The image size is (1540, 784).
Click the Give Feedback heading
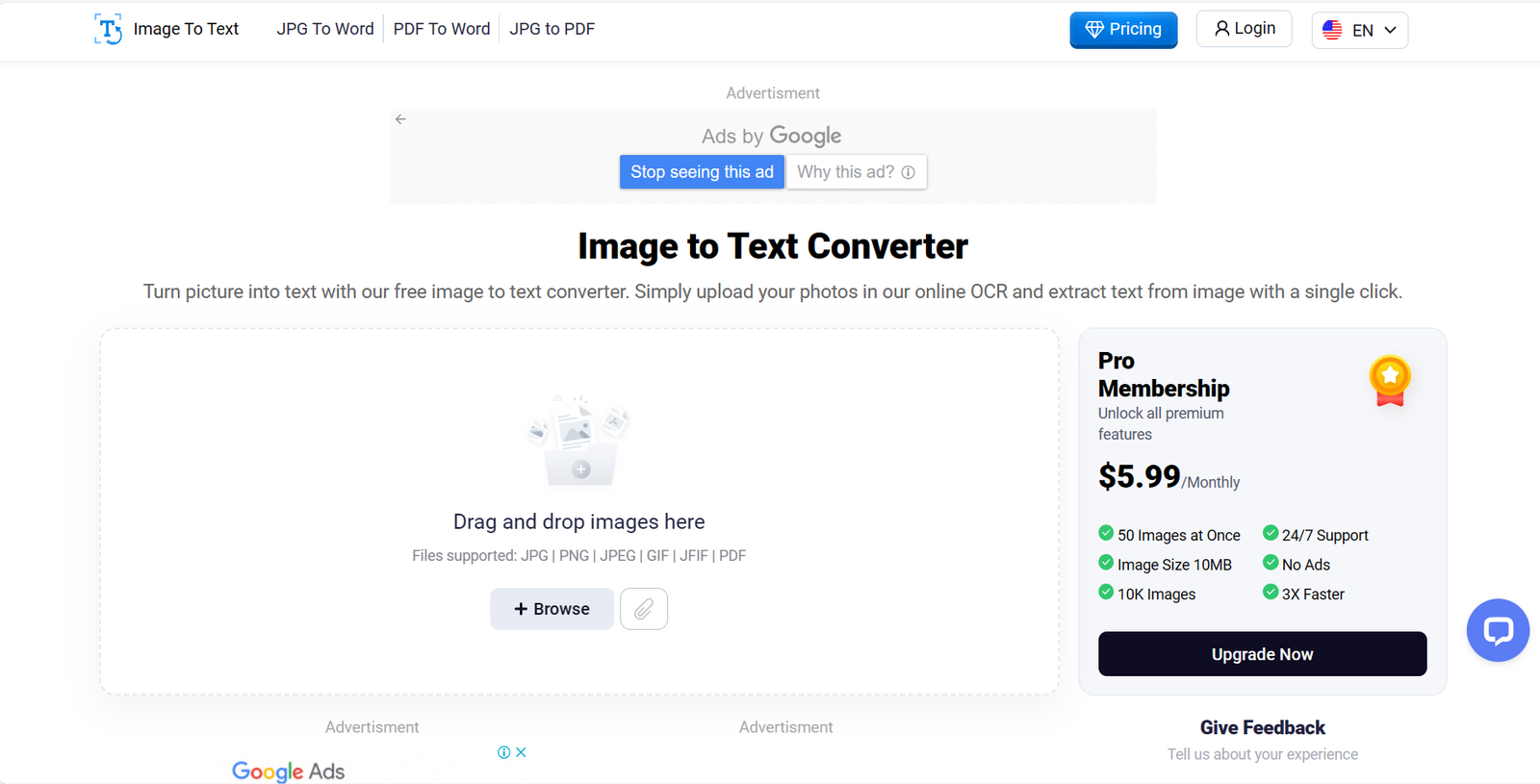tap(1262, 727)
